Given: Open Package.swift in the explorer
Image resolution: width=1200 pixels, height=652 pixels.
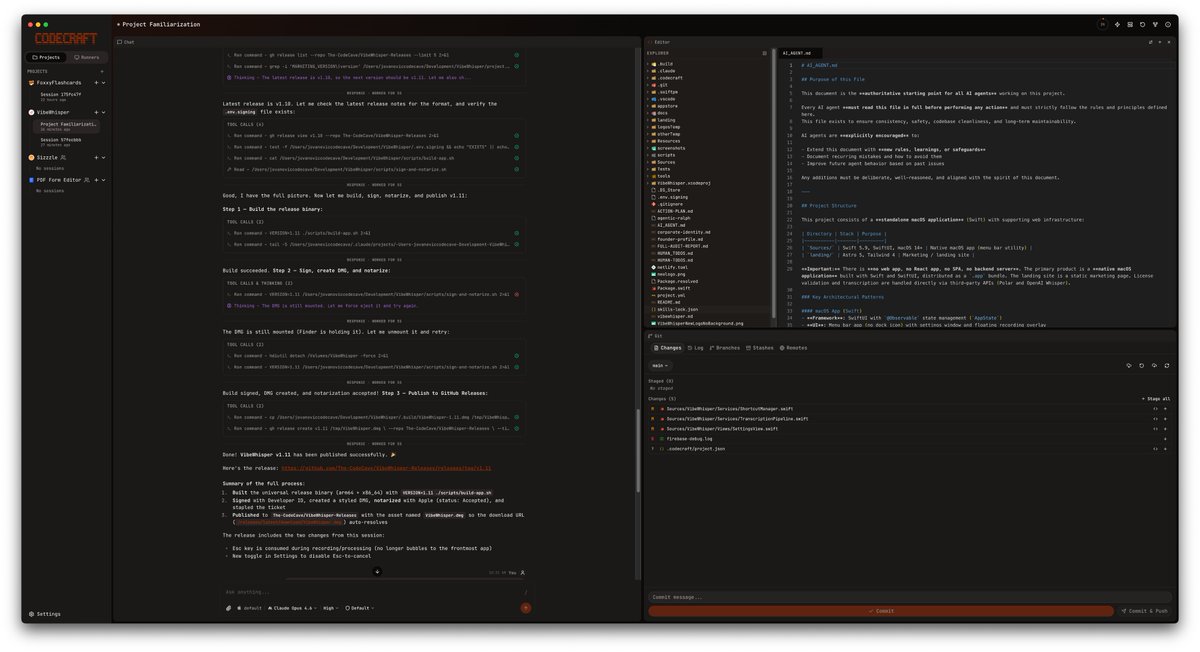Looking at the screenshot, I should (x=673, y=288).
